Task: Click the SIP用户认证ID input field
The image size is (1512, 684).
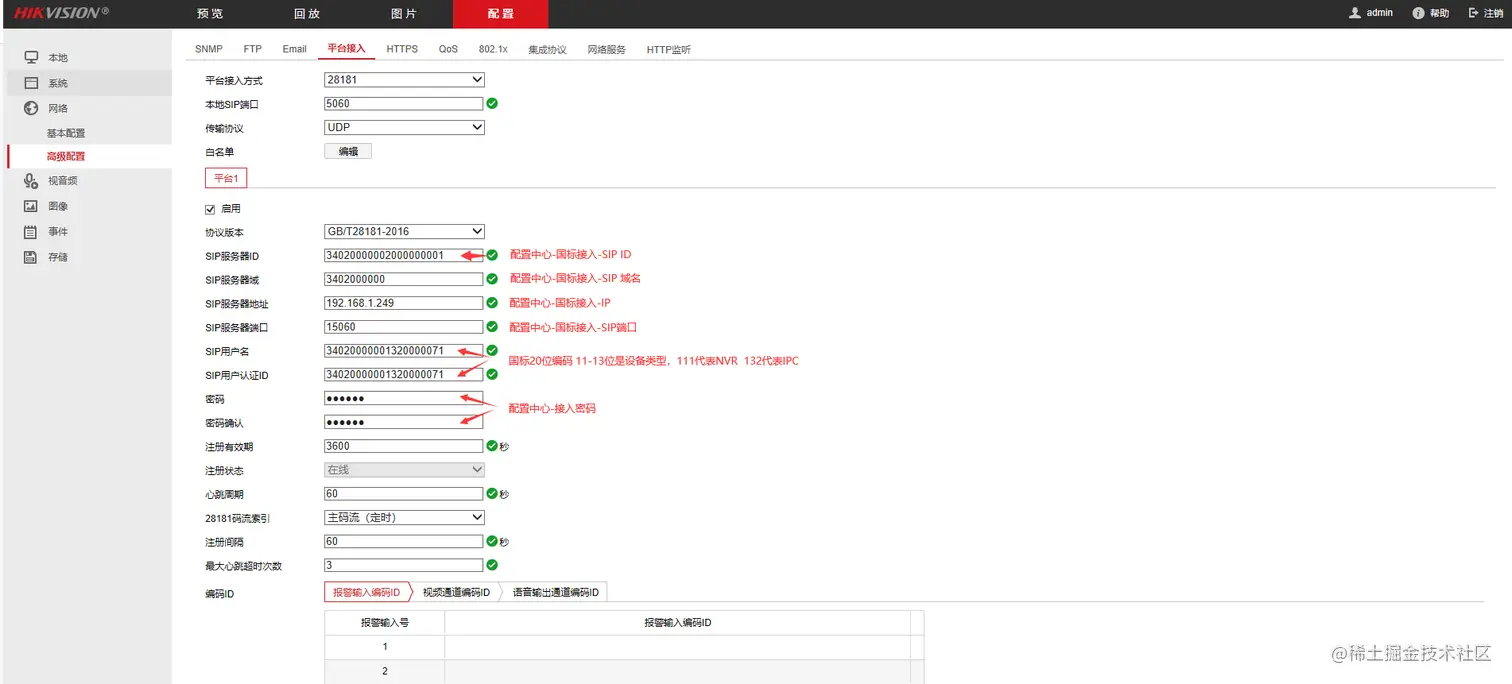Action: click(x=404, y=375)
